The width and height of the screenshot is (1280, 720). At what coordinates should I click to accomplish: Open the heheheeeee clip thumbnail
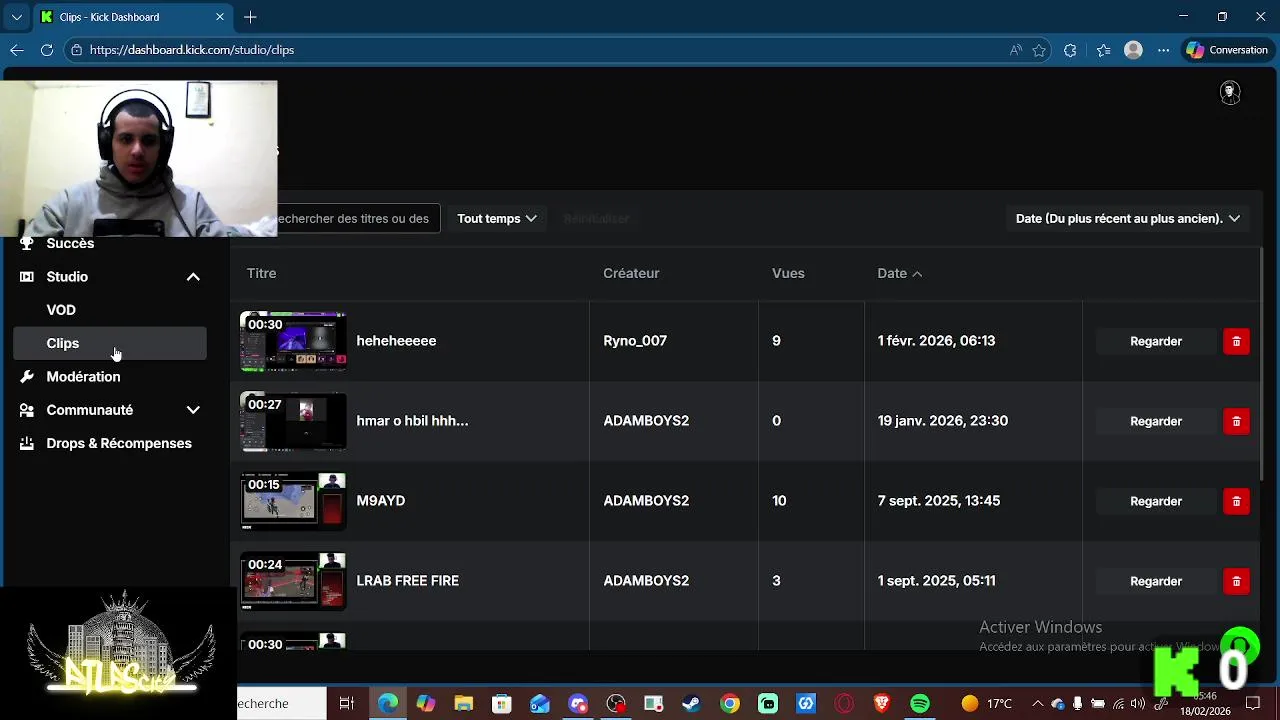[x=293, y=341]
